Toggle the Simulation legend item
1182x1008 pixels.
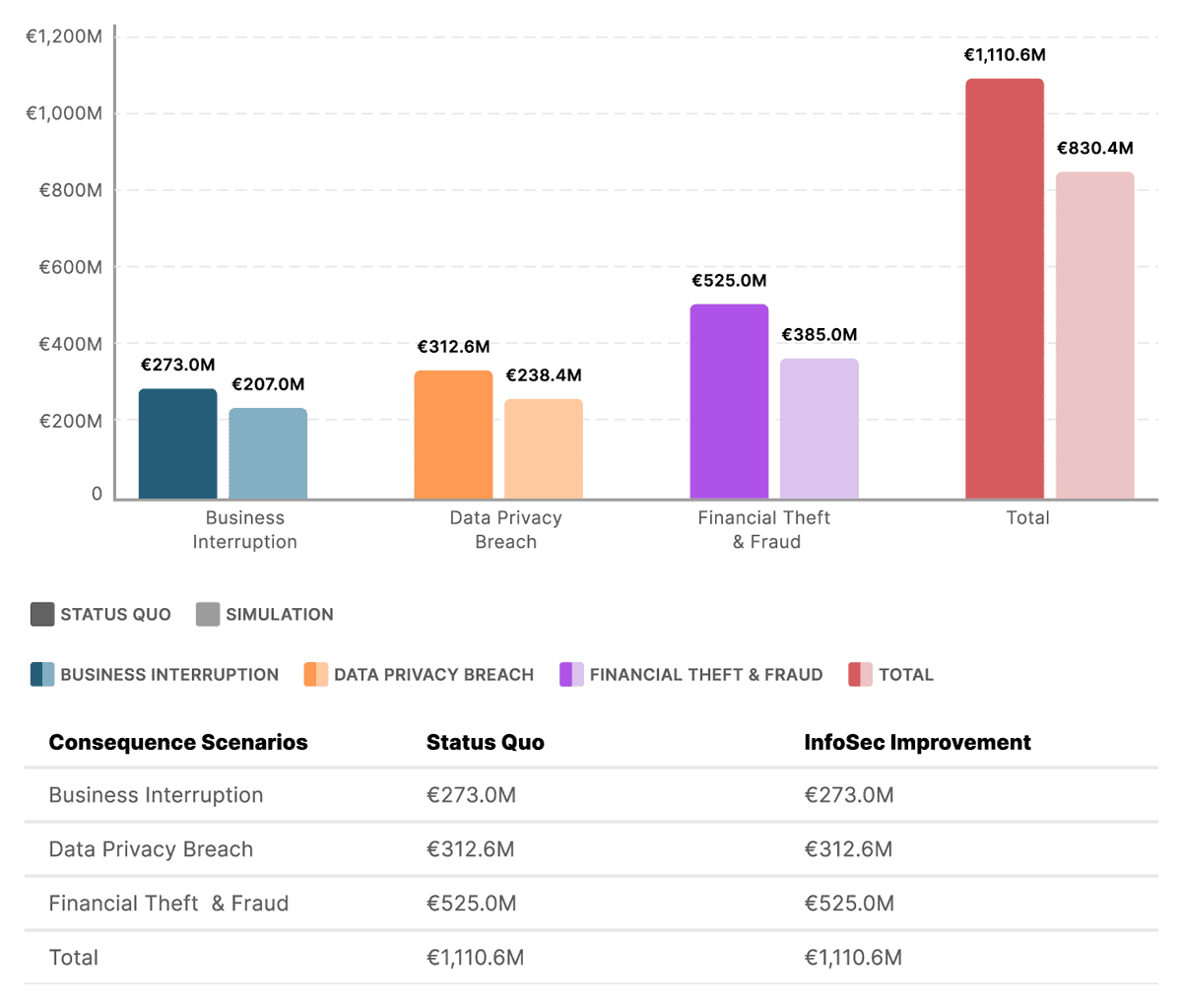tap(264, 614)
